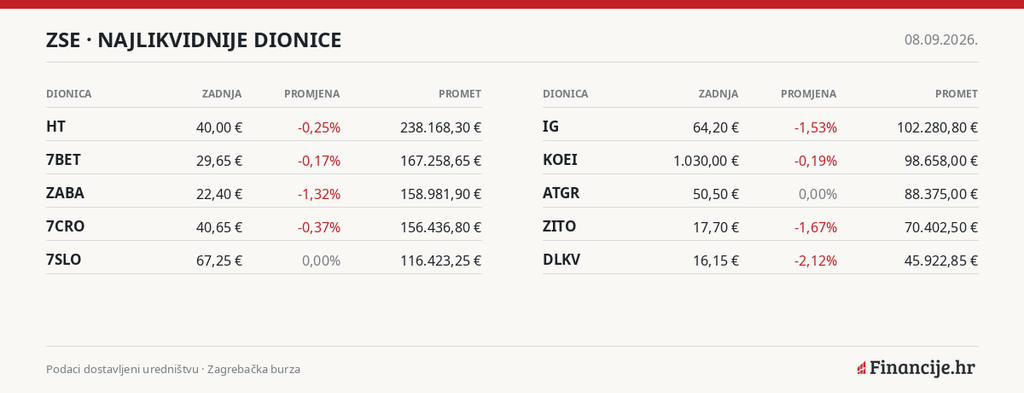
Task: Select HT turnover value 238.168,30 €
Action: 441,127
